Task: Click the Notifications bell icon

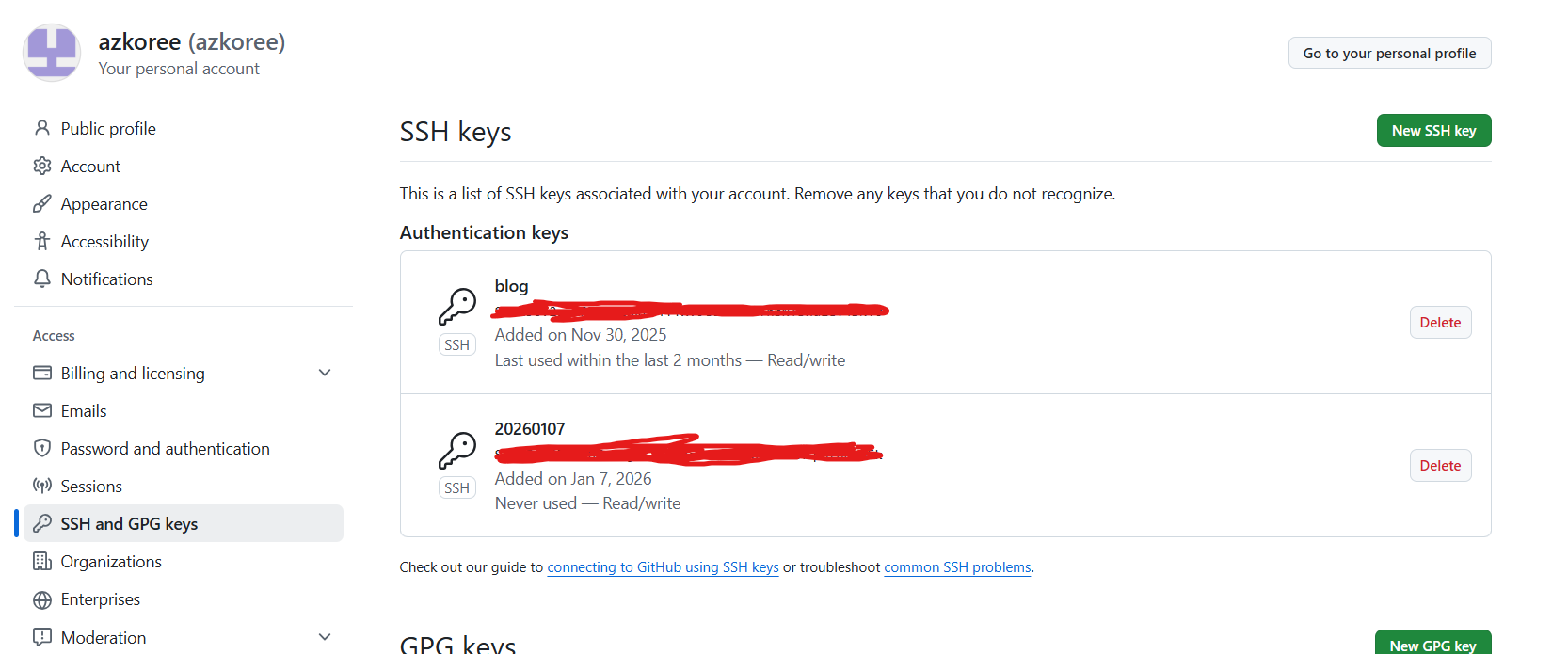Action: [42, 279]
